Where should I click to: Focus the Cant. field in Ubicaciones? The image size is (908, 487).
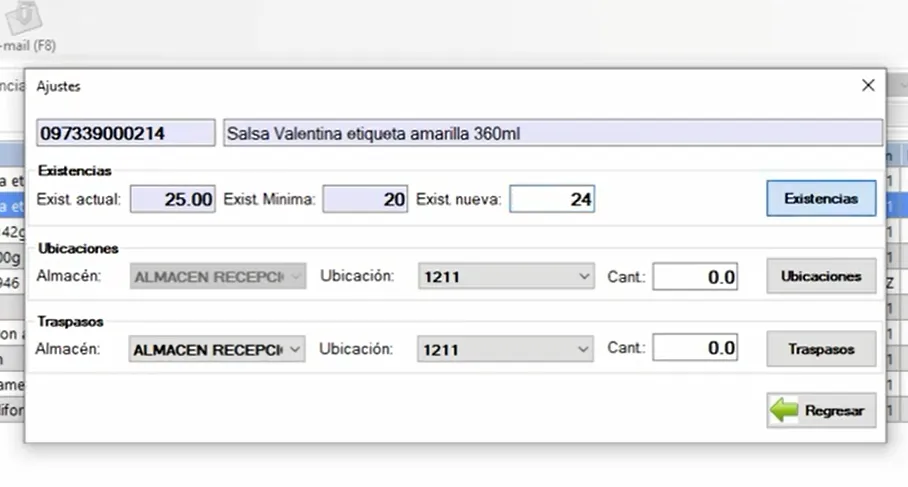pyautogui.click(x=695, y=276)
